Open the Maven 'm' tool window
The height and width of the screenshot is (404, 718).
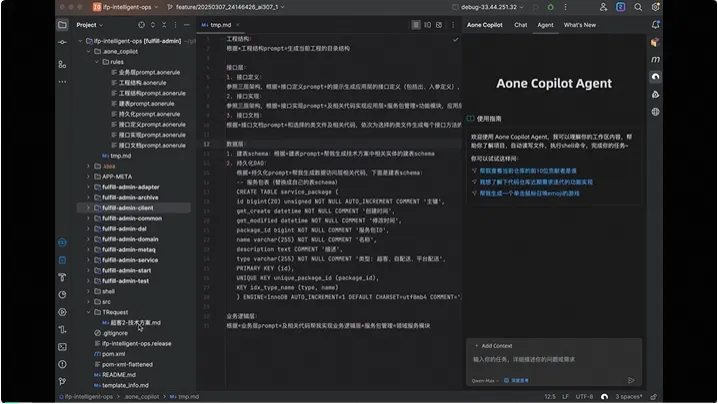tap(655, 59)
